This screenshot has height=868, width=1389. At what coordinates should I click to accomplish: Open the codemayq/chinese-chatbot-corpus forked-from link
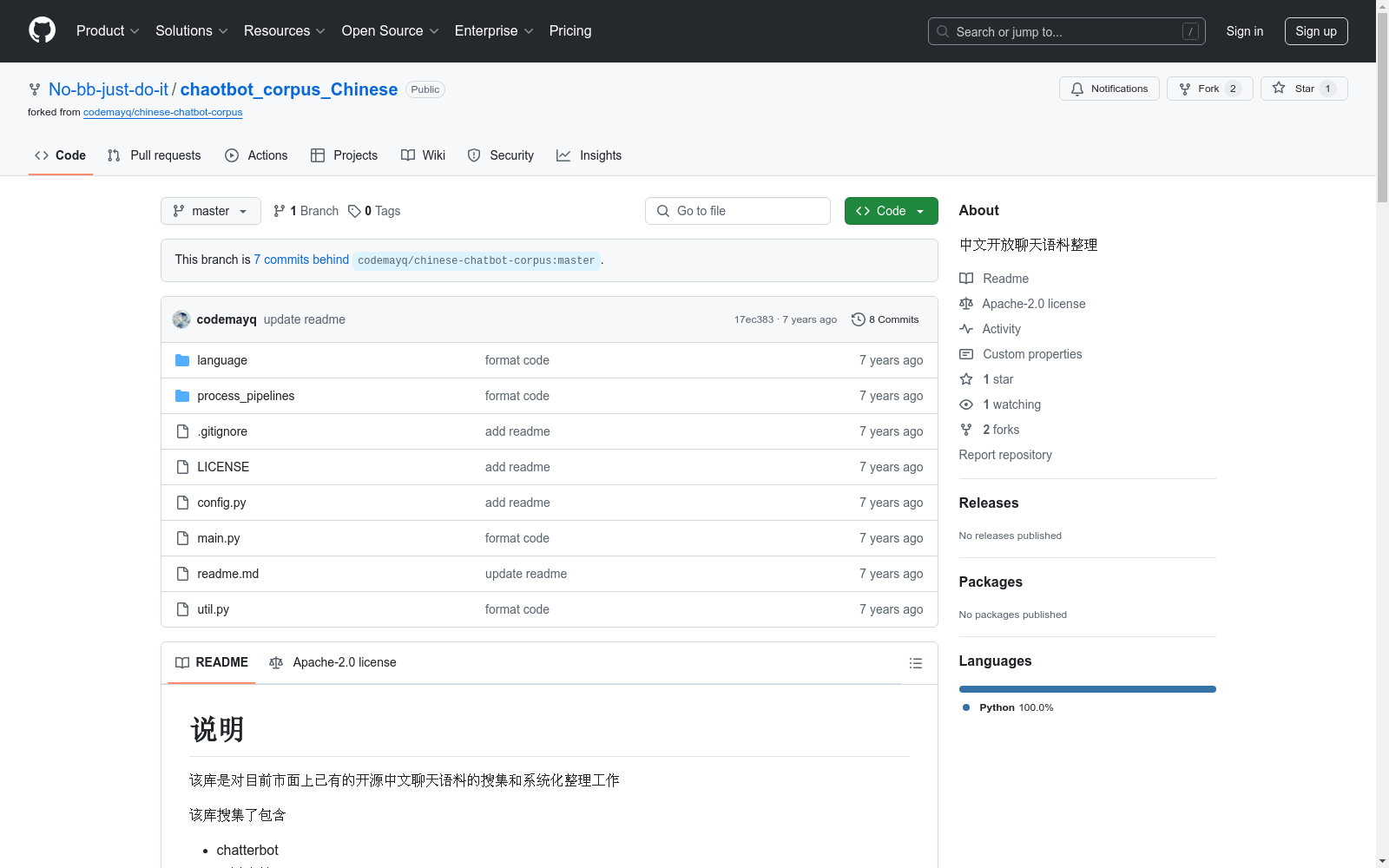tap(162, 112)
